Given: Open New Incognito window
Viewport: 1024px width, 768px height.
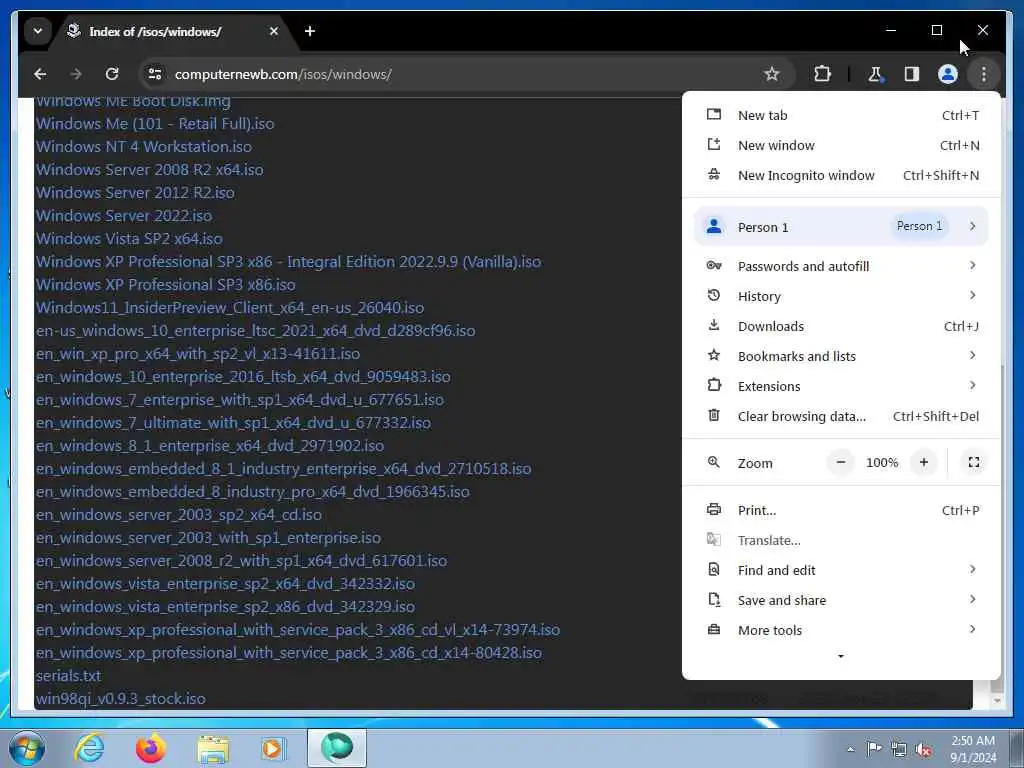Looking at the screenshot, I should pyautogui.click(x=841, y=175).
